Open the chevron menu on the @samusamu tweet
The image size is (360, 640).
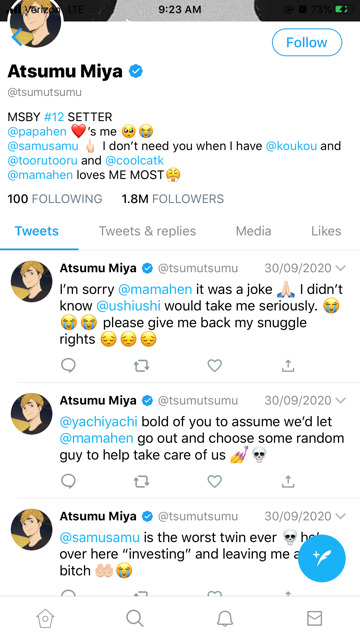tap(340, 516)
